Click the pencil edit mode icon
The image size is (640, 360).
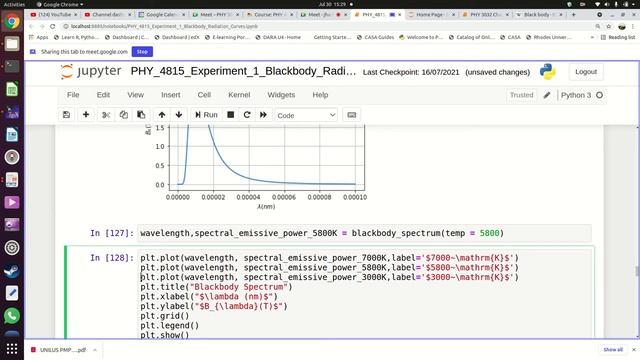547,95
